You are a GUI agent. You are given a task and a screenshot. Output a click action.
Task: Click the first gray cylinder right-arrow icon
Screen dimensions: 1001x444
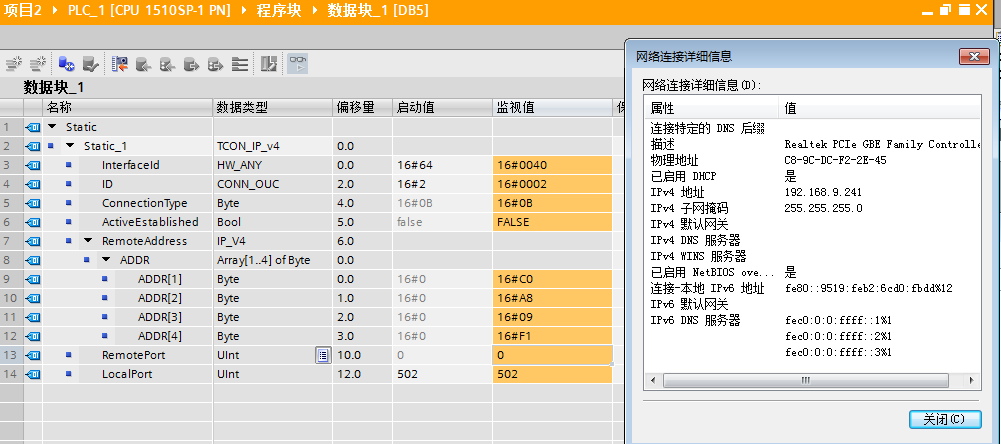click(x=191, y=63)
